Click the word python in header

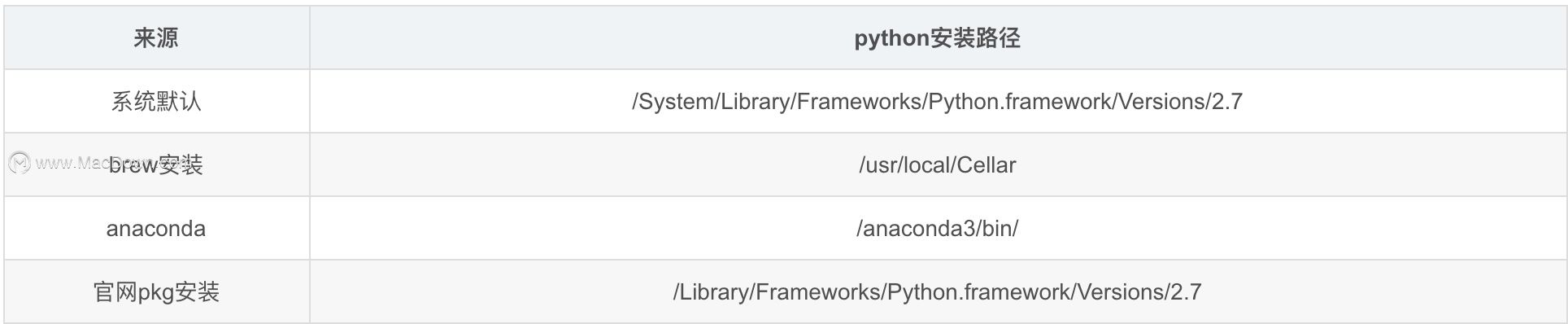892,39
